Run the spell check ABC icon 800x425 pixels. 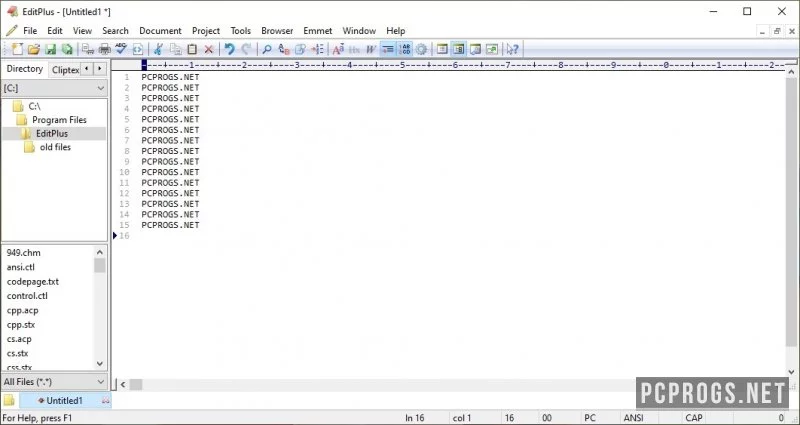click(121, 49)
